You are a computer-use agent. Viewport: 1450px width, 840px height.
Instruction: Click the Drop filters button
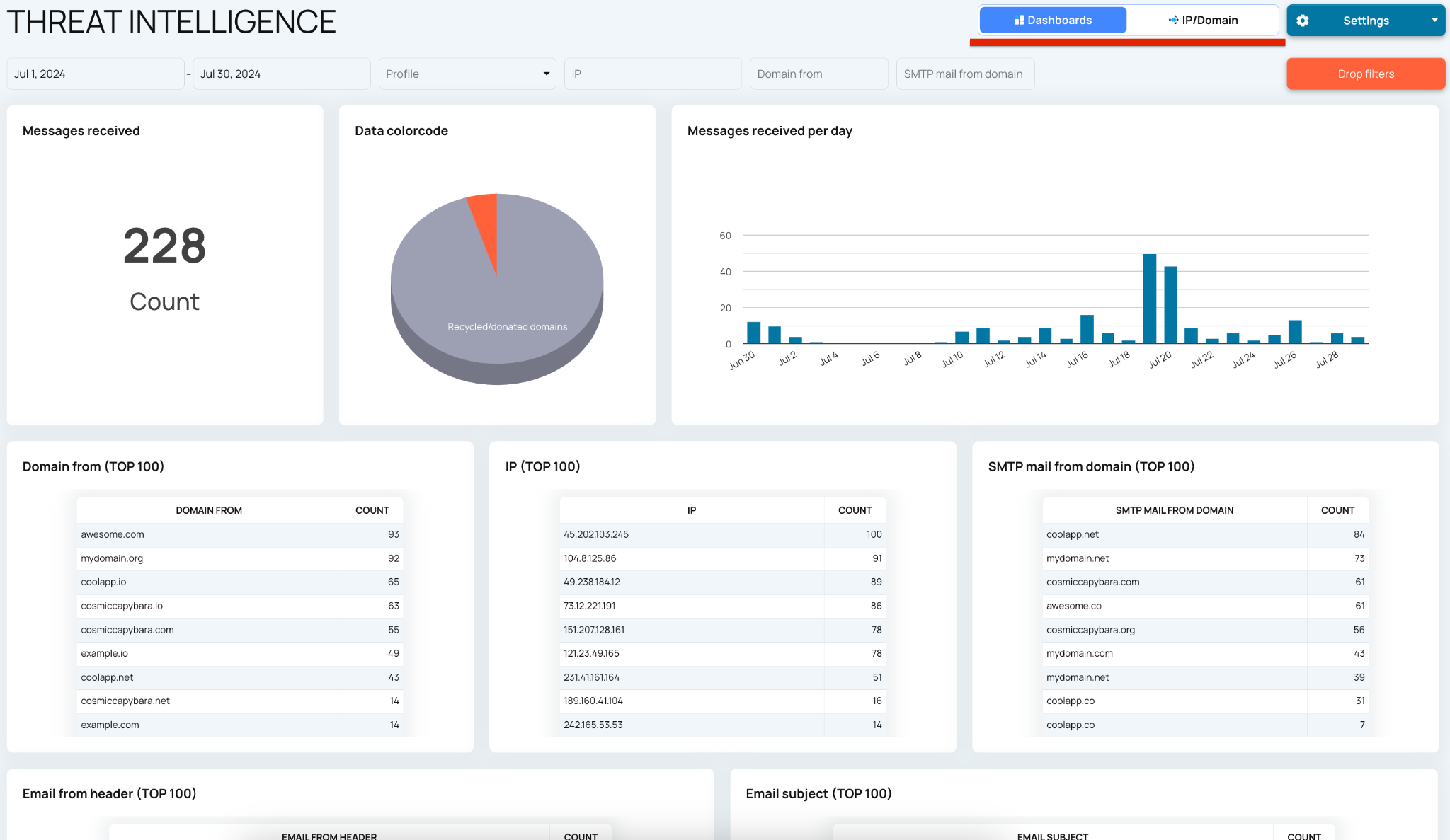[1366, 74]
